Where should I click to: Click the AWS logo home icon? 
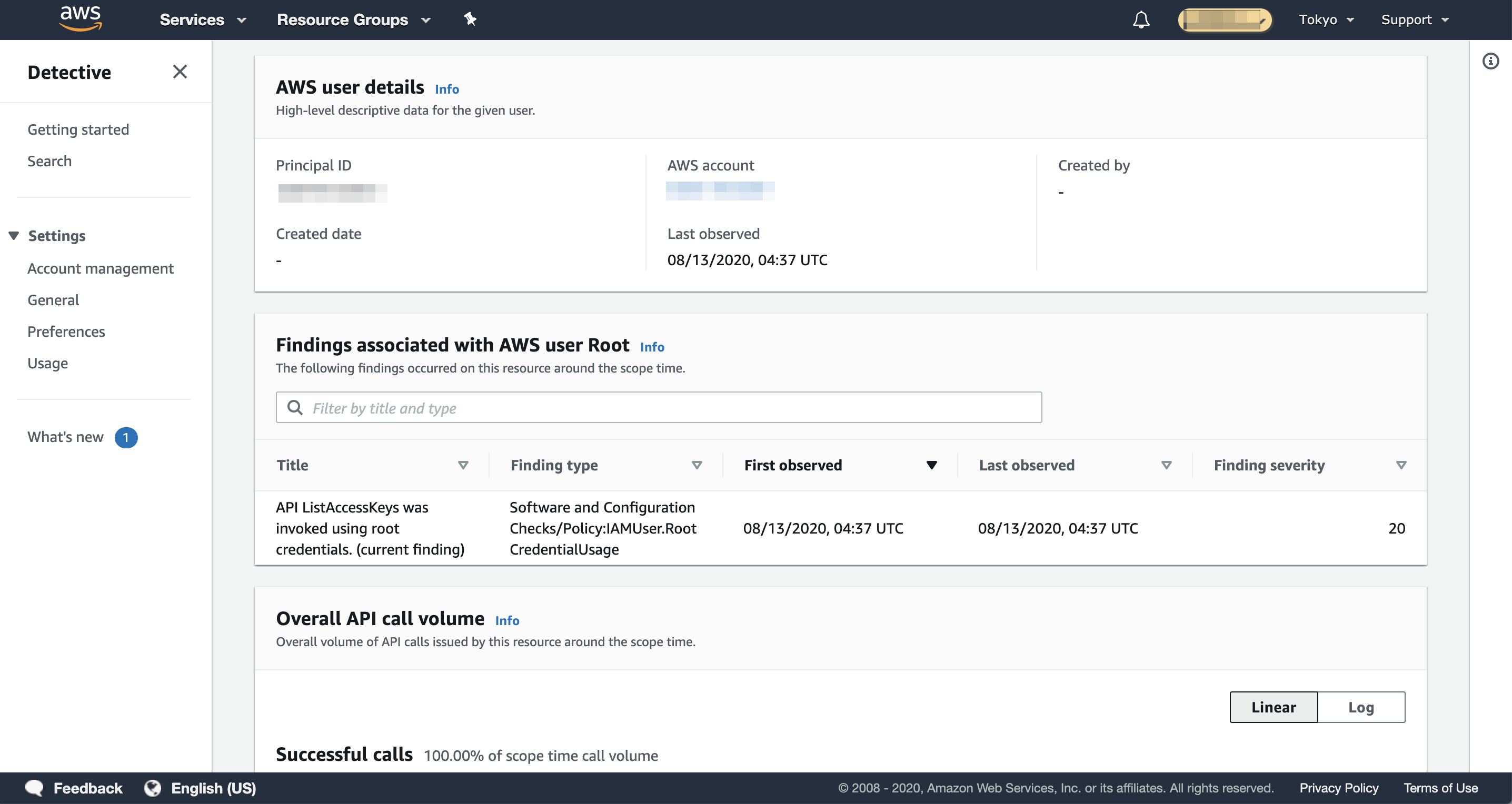click(81, 18)
